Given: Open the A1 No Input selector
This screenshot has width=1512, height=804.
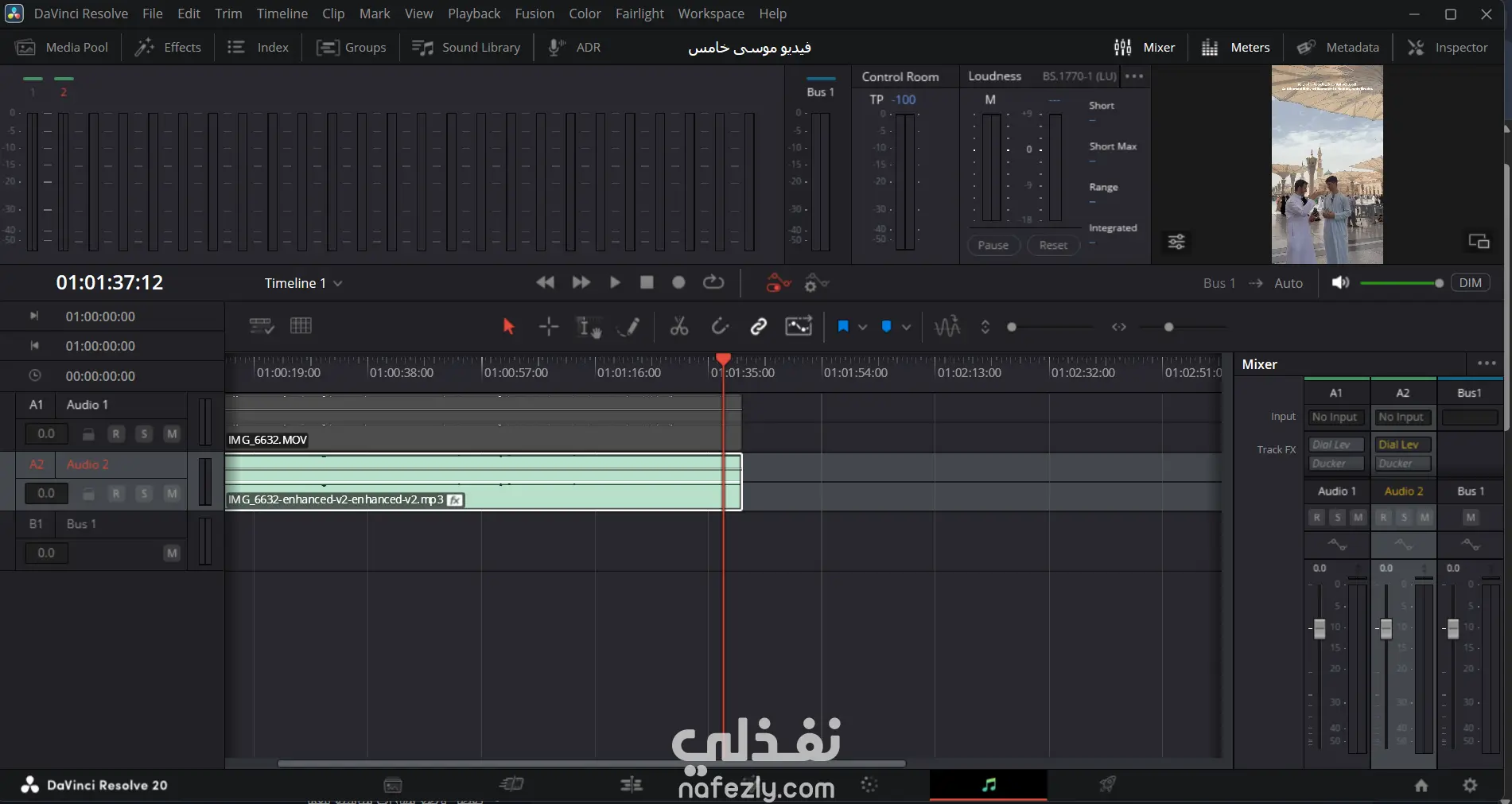Looking at the screenshot, I should [1335, 417].
